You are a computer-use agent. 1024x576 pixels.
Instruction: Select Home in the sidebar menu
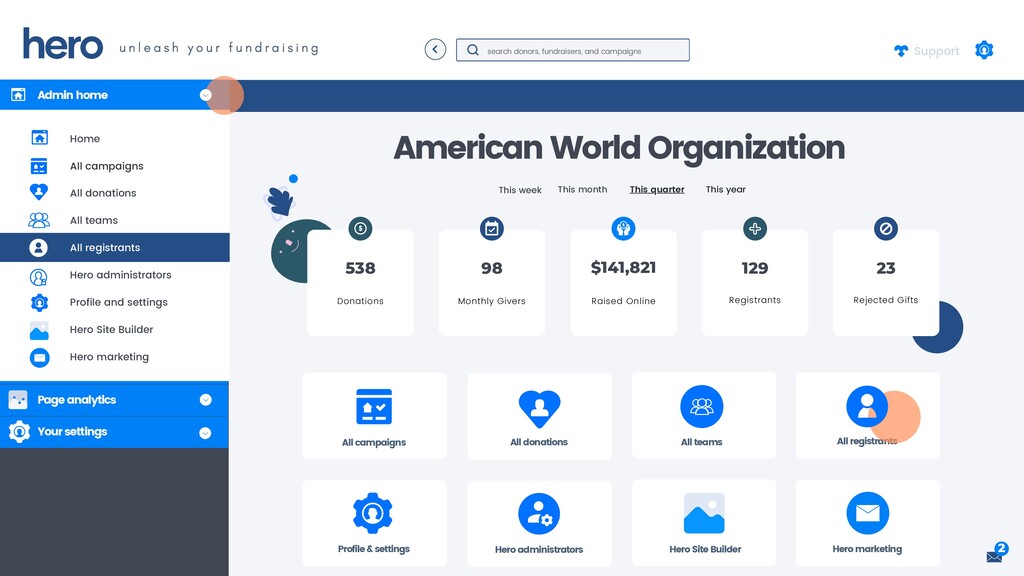click(85, 138)
